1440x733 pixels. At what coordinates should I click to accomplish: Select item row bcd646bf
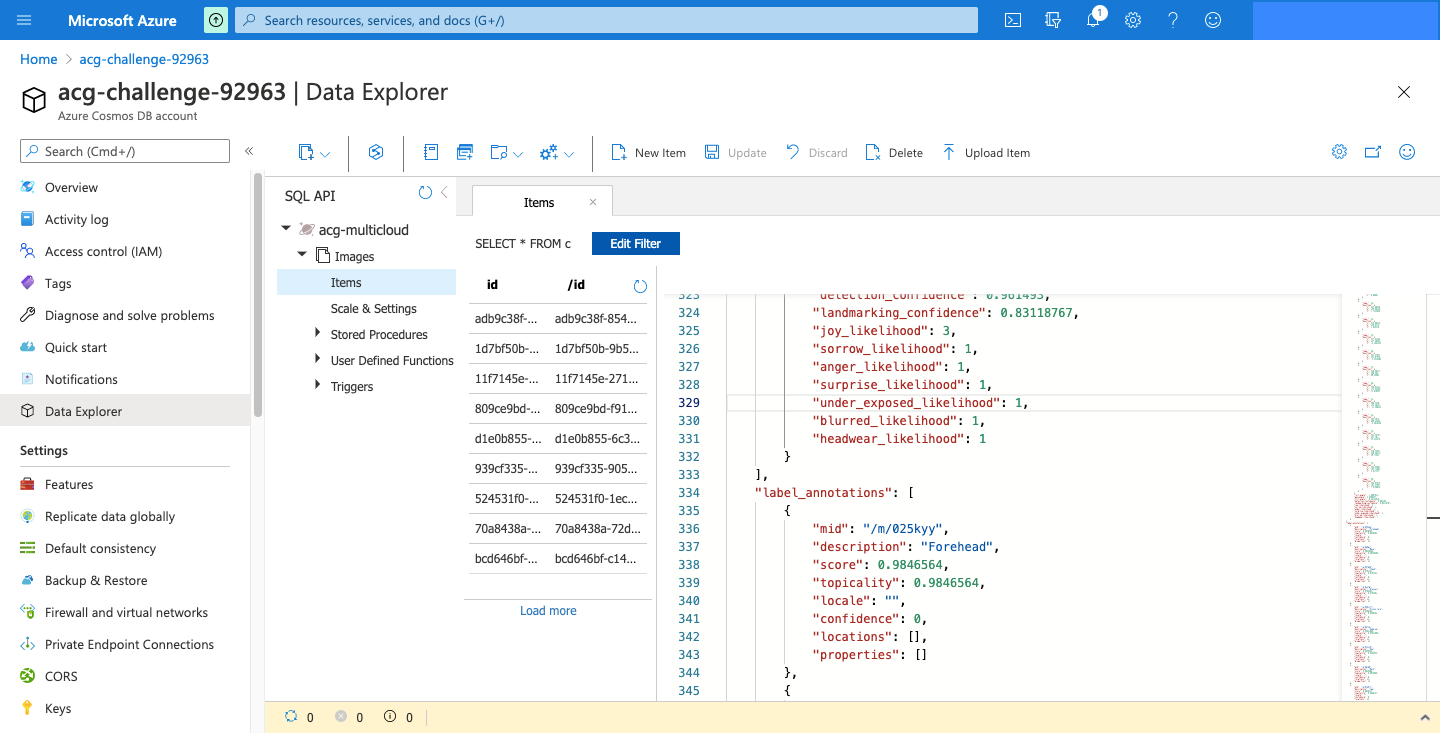(557, 559)
